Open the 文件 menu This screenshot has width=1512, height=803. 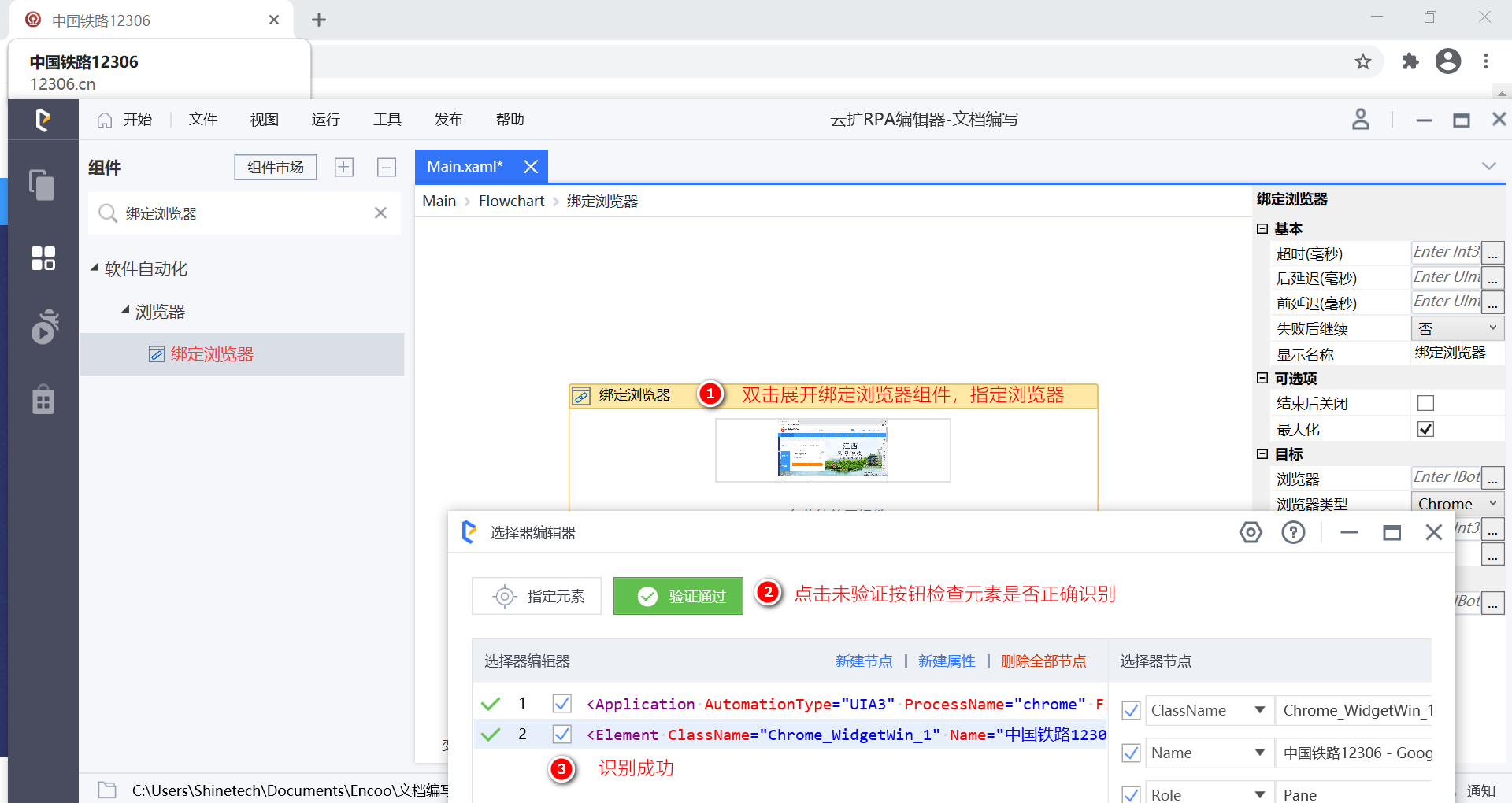(203, 120)
